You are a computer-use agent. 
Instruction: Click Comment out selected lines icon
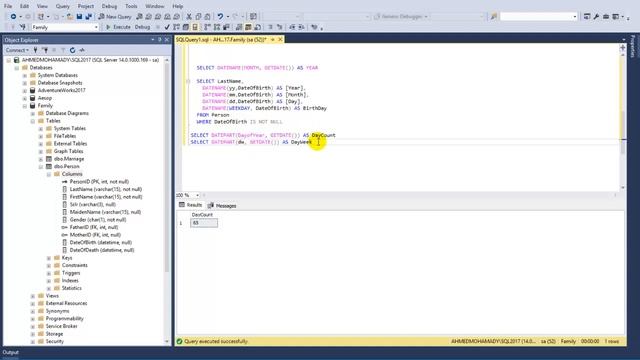270,27
